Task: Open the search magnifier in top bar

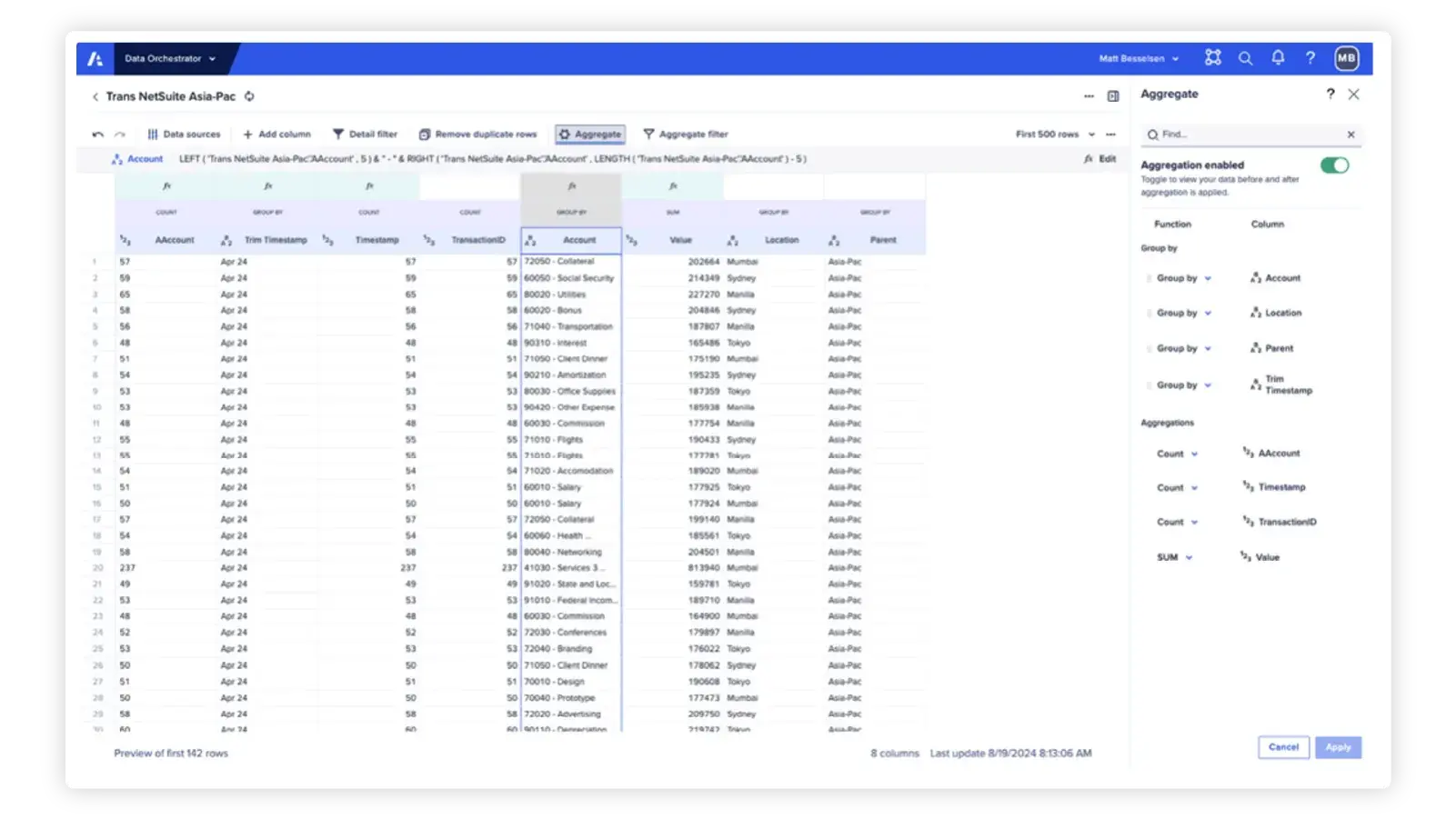Action: (1245, 57)
